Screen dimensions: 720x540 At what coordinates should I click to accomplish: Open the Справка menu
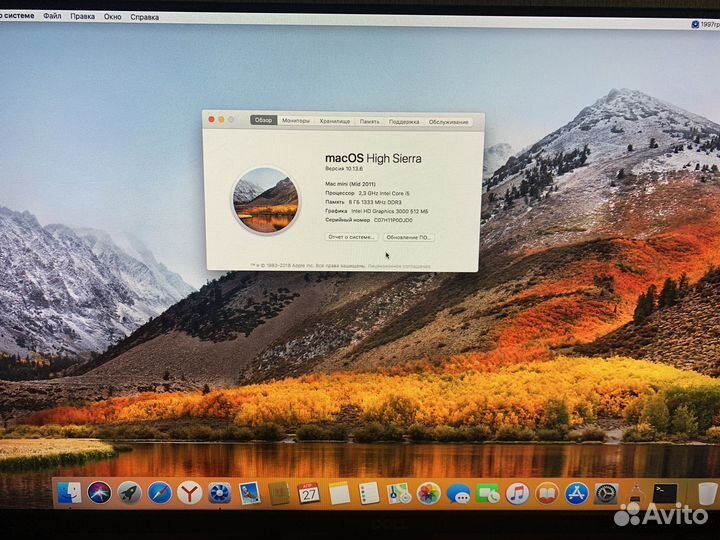(x=145, y=17)
